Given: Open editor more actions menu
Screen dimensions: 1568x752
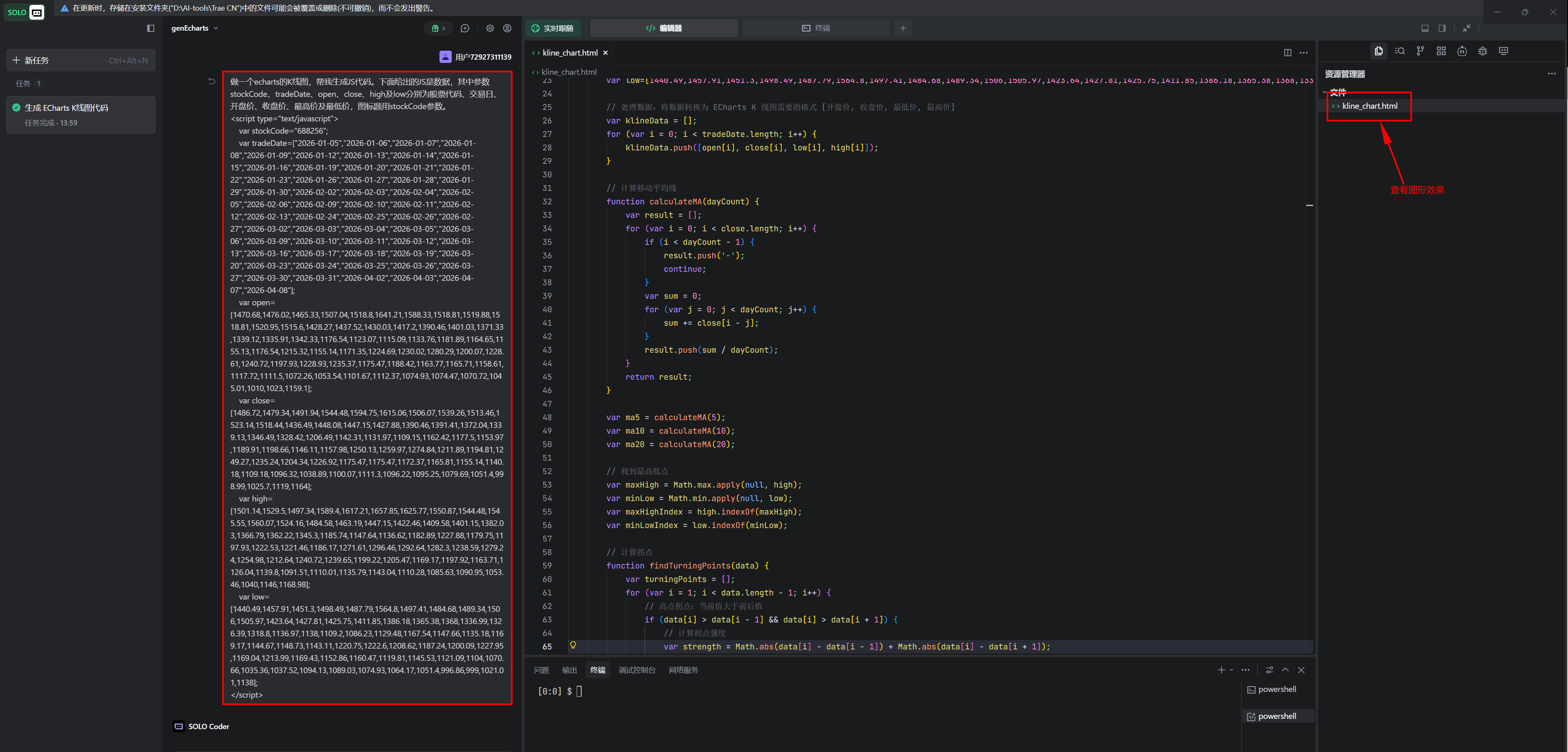Looking at the screenshot, I should (1304, 52).
